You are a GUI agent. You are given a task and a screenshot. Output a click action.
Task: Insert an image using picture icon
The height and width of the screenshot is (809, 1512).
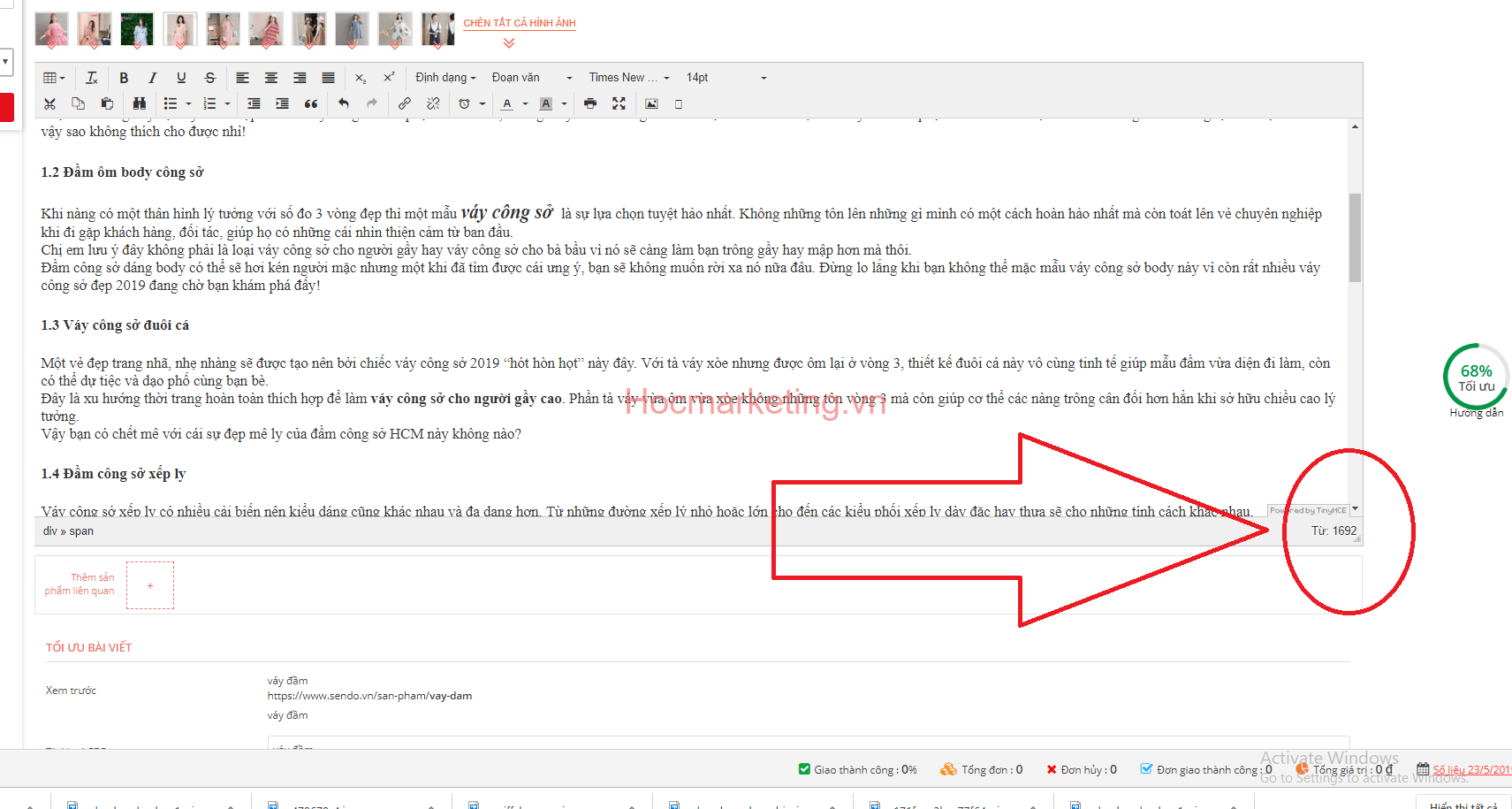tap(651, 104)
